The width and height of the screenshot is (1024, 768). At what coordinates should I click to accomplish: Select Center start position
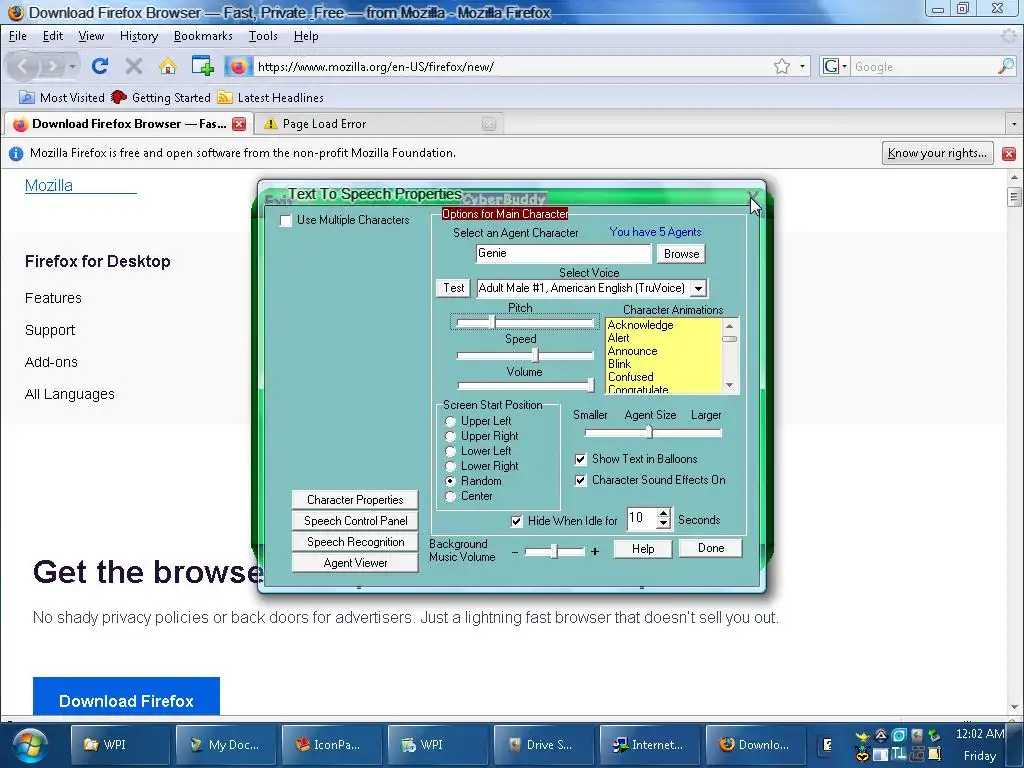tap(450, 496)
